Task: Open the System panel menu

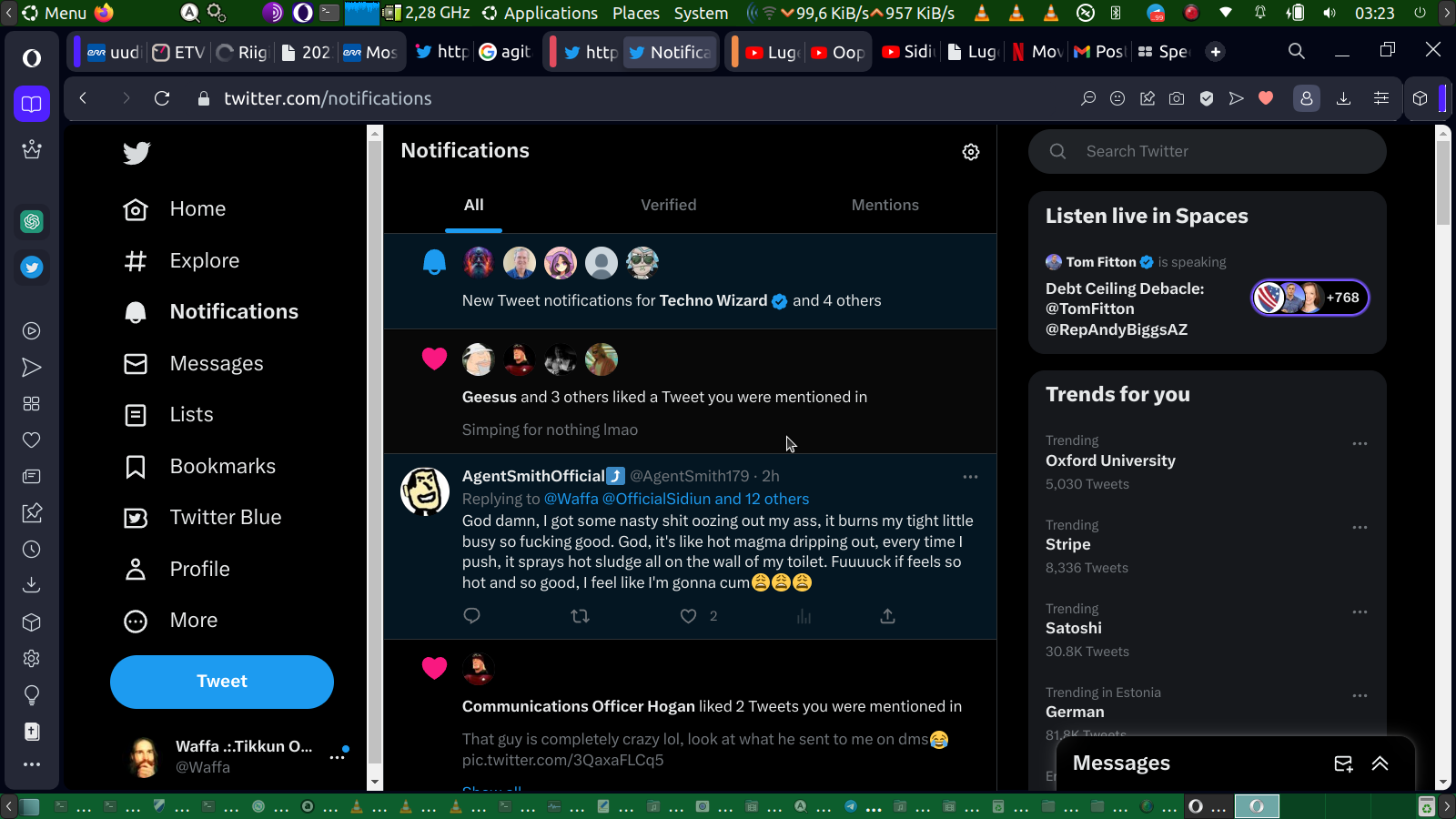Action: pyautogui.click(x=701, y=13)
